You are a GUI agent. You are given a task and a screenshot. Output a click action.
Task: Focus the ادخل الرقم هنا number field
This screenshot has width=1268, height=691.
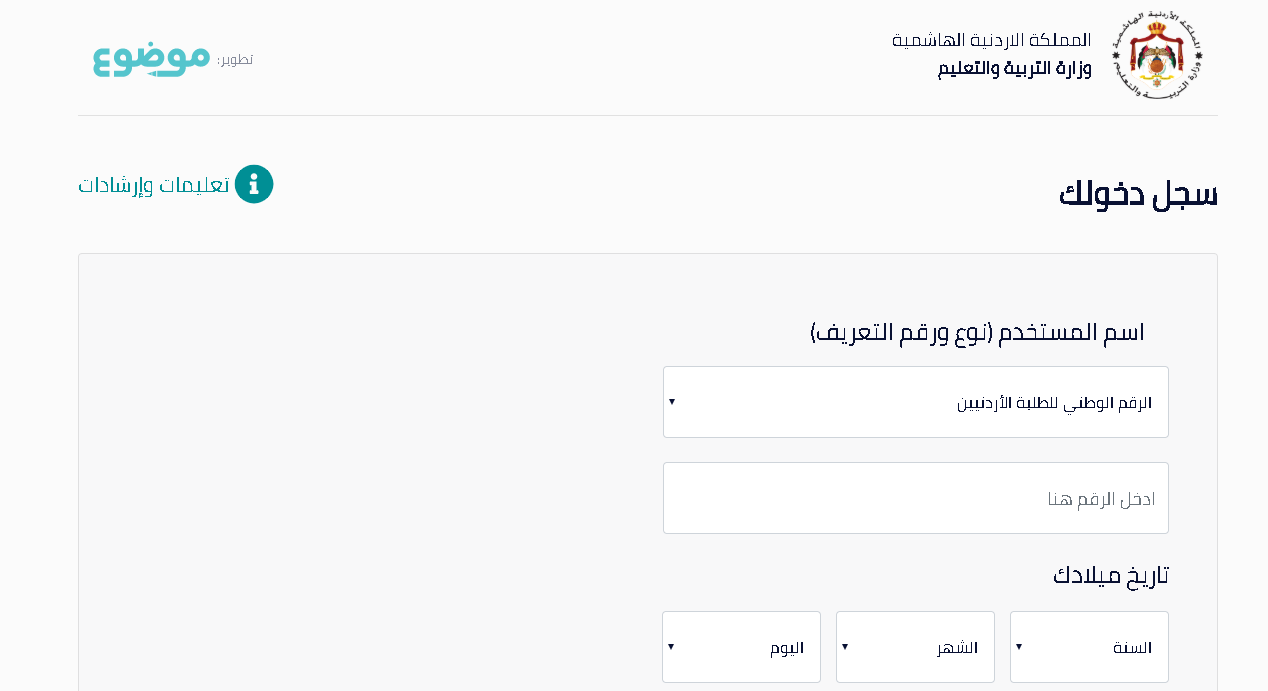915,498
